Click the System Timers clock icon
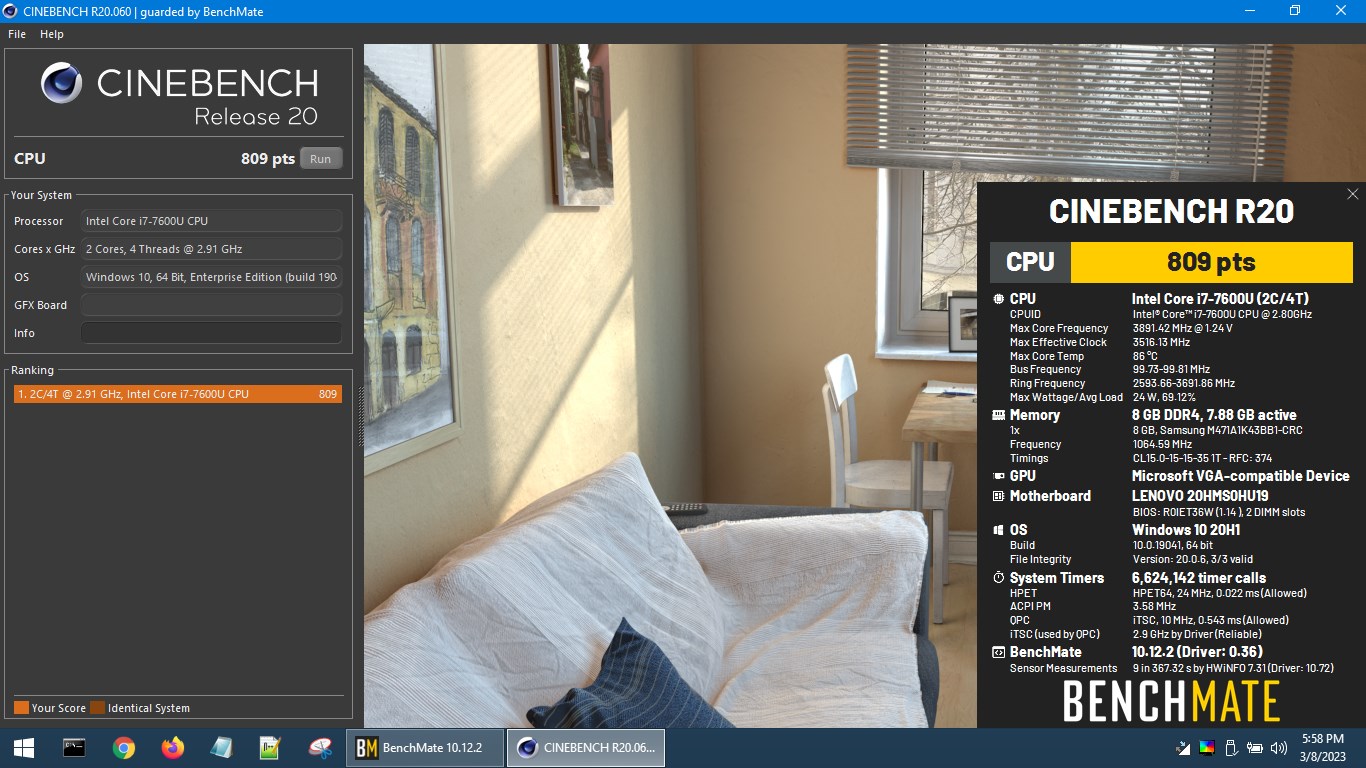This screenshot has height=768, width=1366. (x=998, y=578)
